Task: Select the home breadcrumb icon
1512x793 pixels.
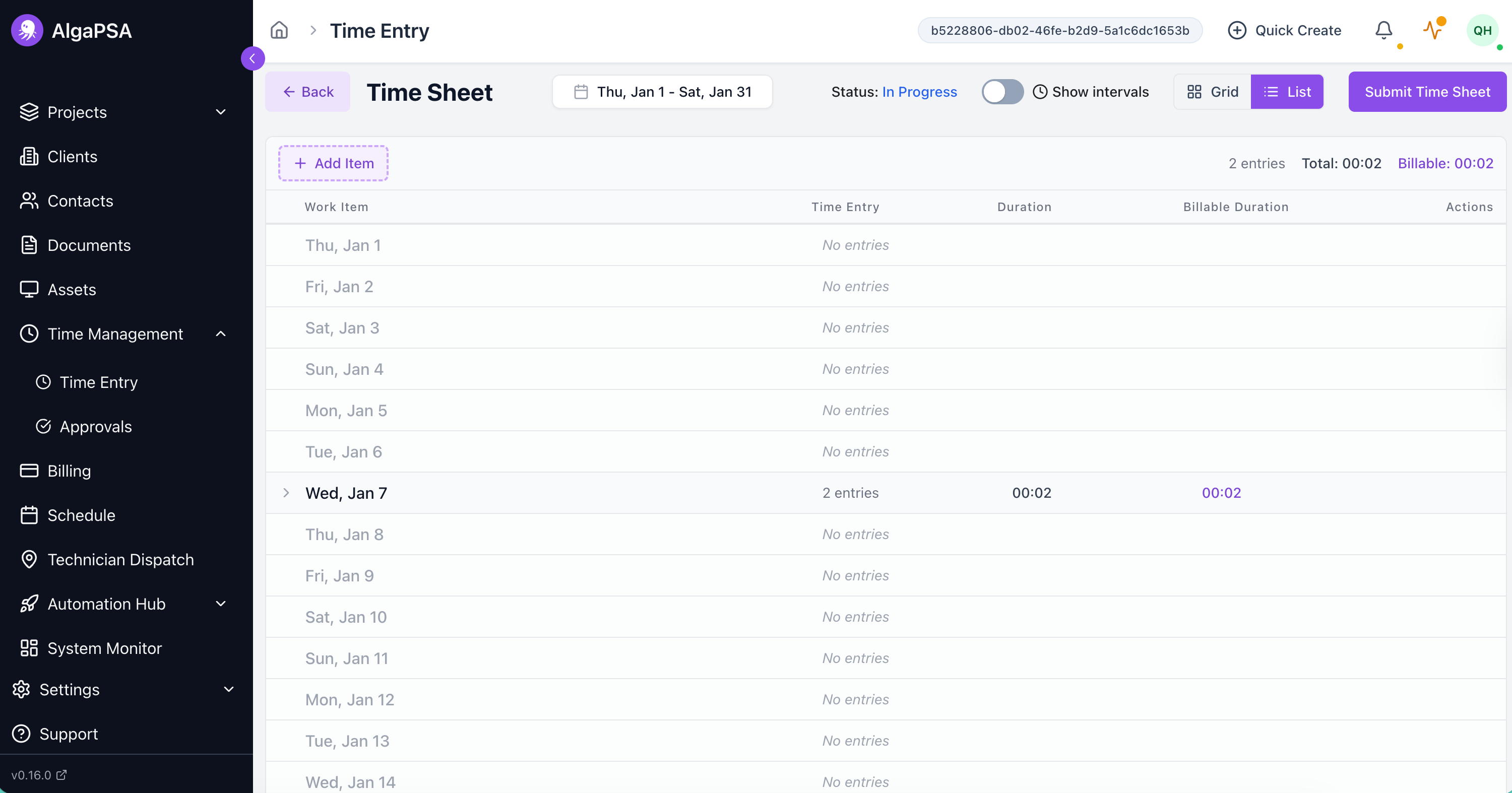Action: [x=279, y=30]
